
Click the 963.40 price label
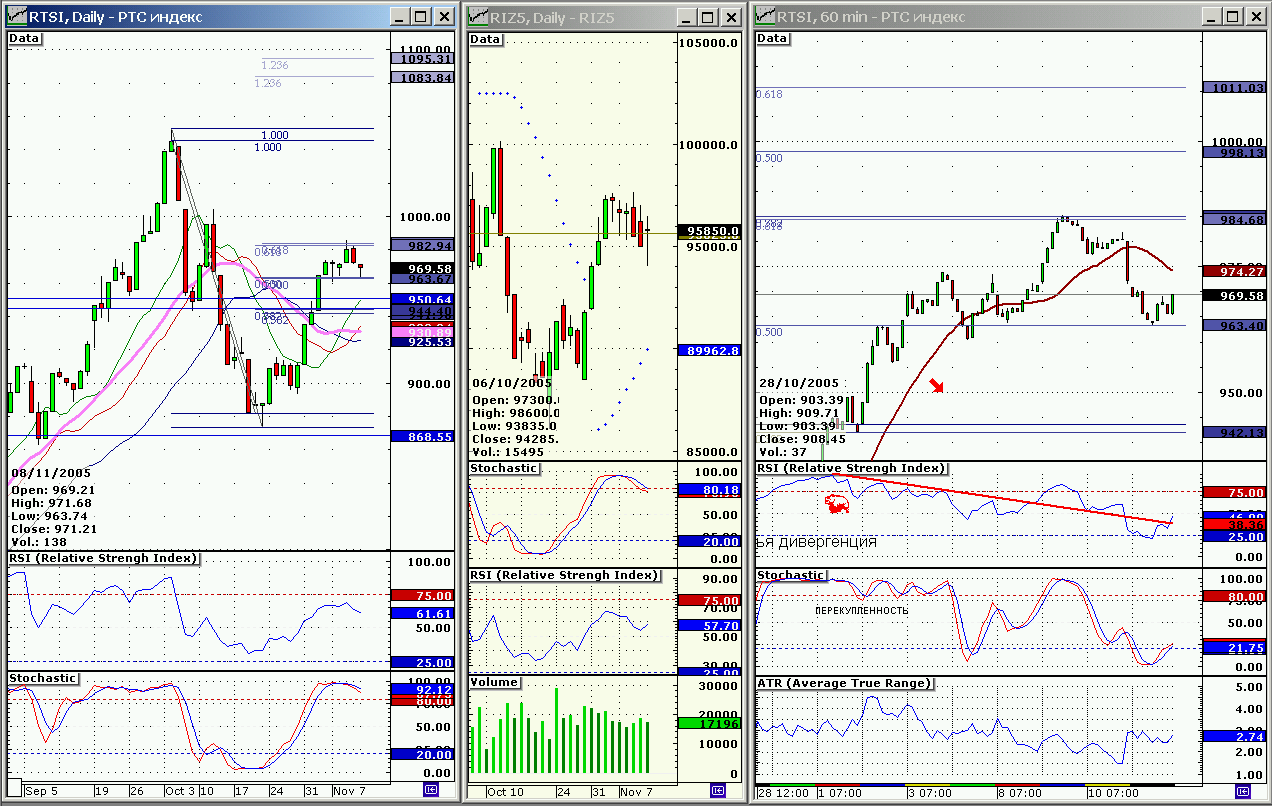(1237, 325)
